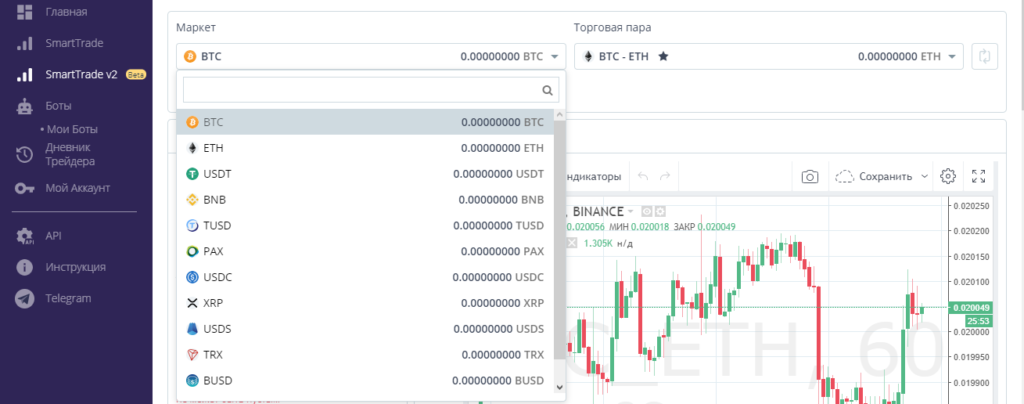The image size is (1024, 404).
Task: Go to Мои Боты submenu link
Action: tap(72, 129)
